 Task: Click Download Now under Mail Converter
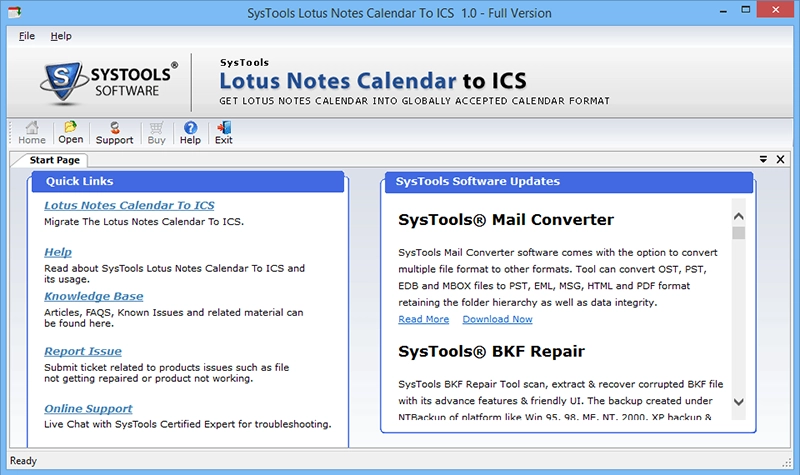497,319
